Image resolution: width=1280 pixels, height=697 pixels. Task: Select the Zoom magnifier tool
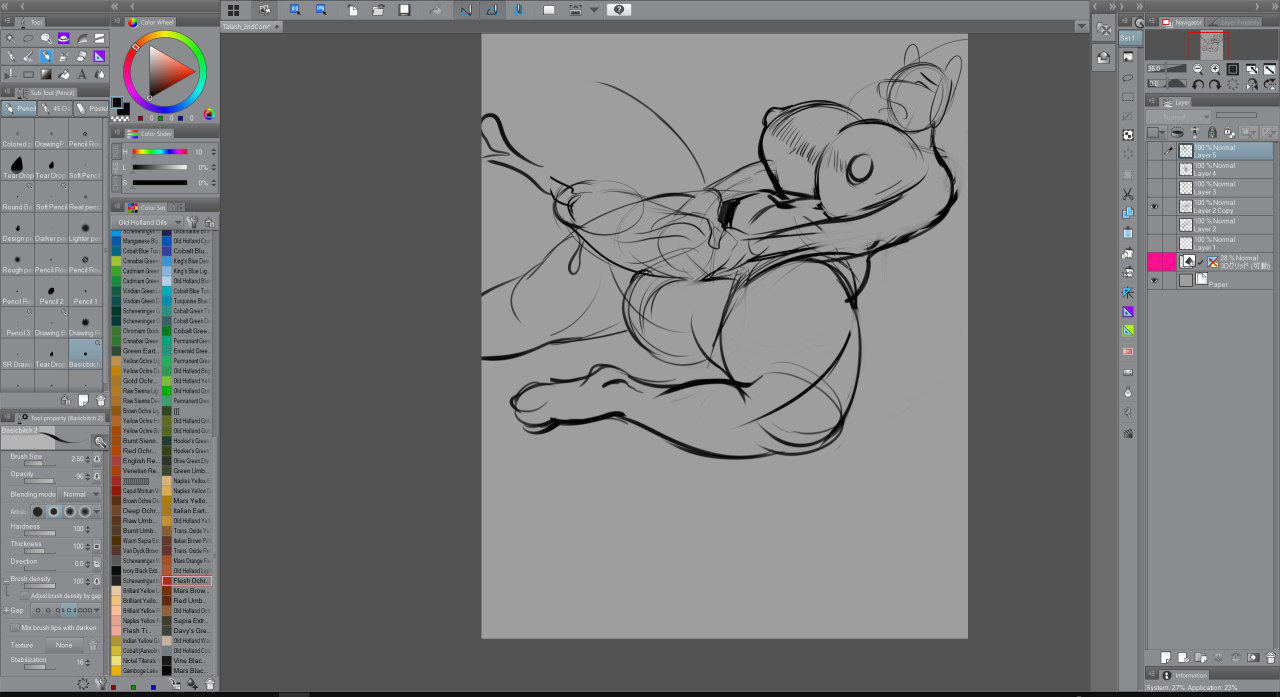pyautogui.click(x=46, y=38)
